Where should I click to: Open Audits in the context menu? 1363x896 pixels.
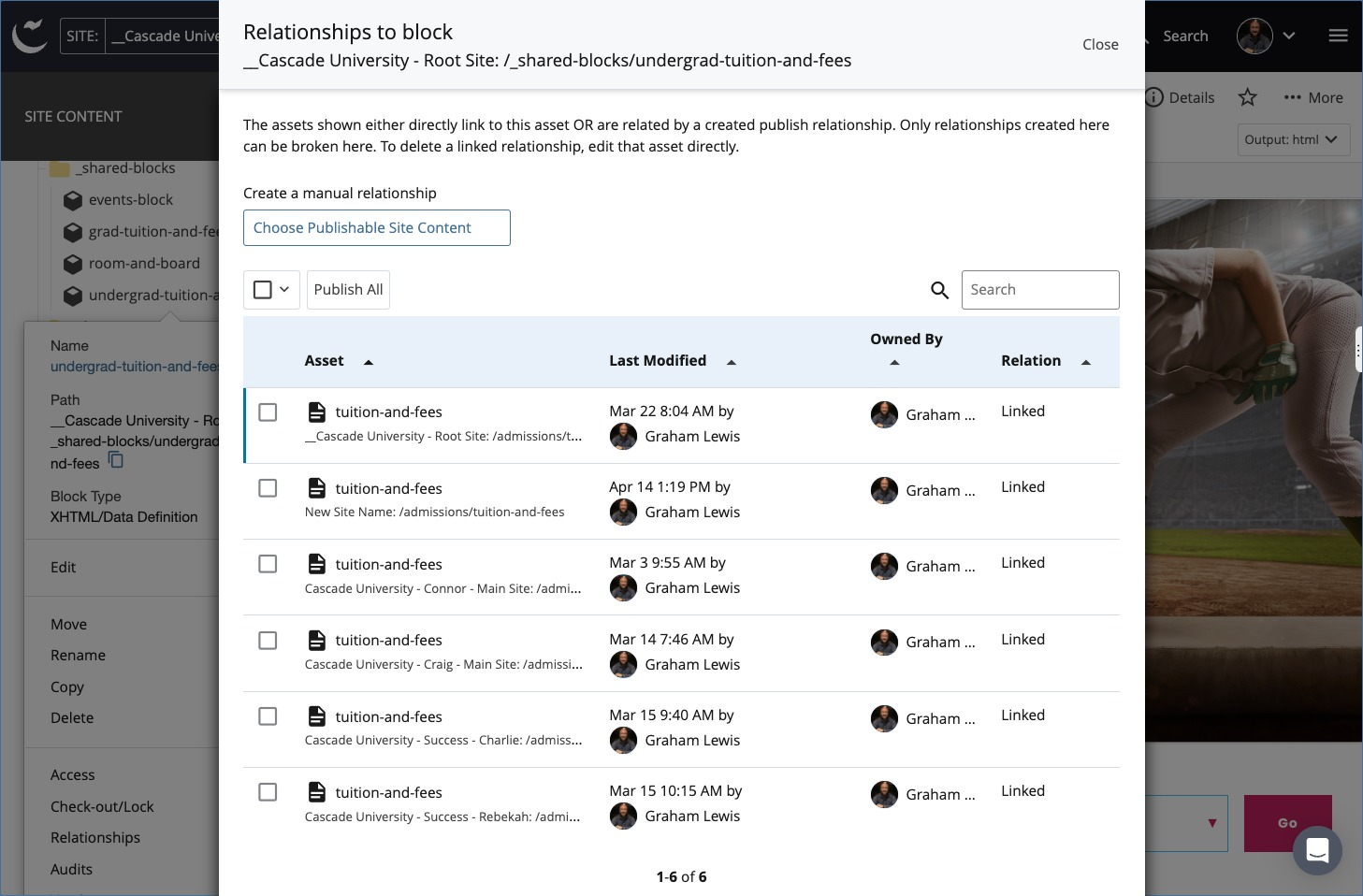coord(71,869)
